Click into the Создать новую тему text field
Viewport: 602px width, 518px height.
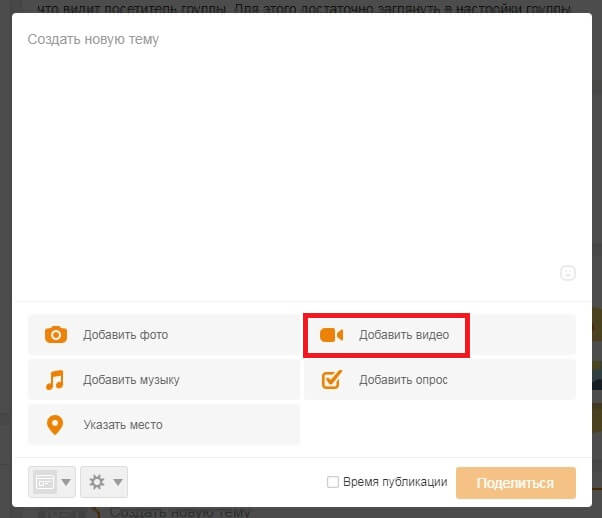coord(301,157)
